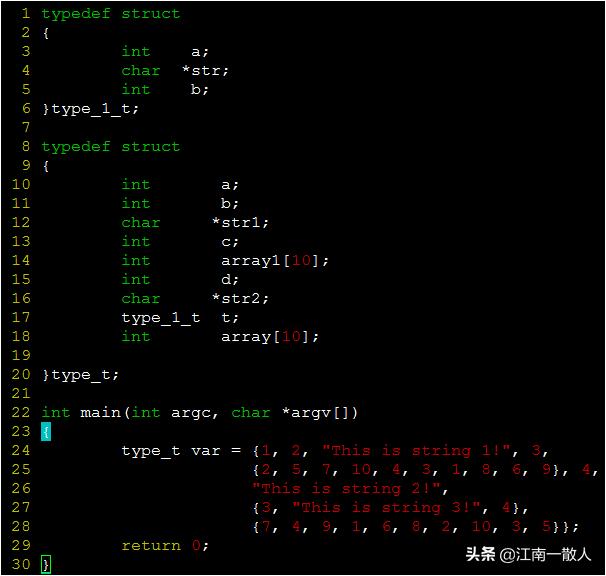Click line number 17 in gutter
This screenshot has width=606, height=576.
click(21, 318)
